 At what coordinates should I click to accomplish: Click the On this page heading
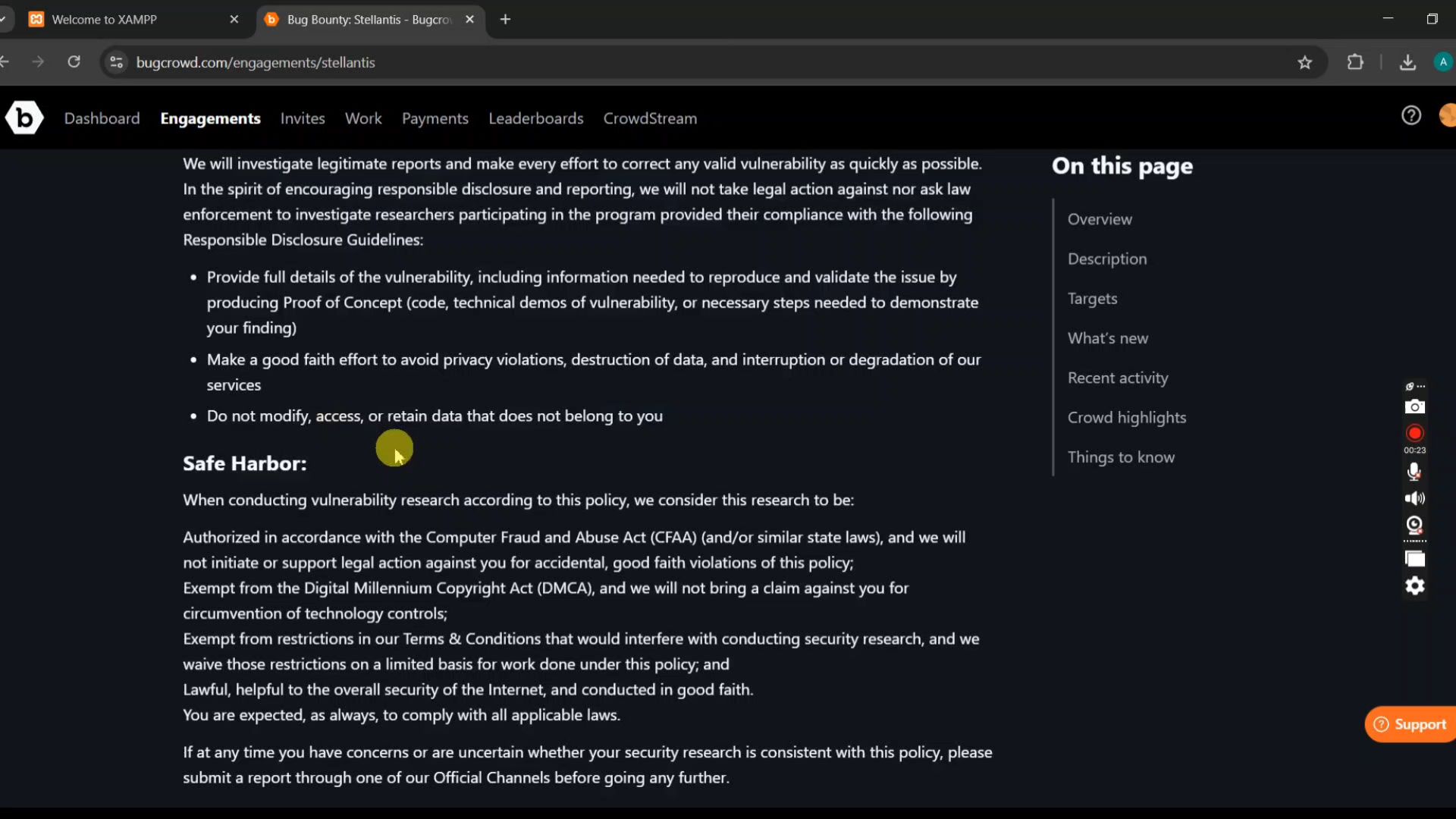[x=1122, y=166]
